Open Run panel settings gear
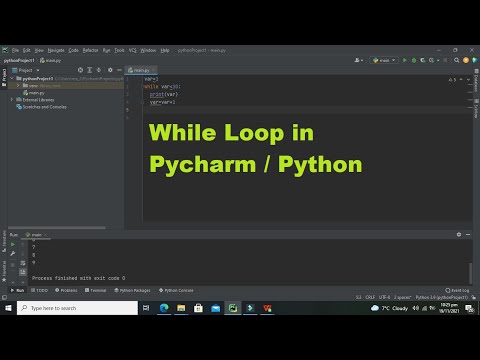Screen dimensions: 480x360 coord(459,235)
